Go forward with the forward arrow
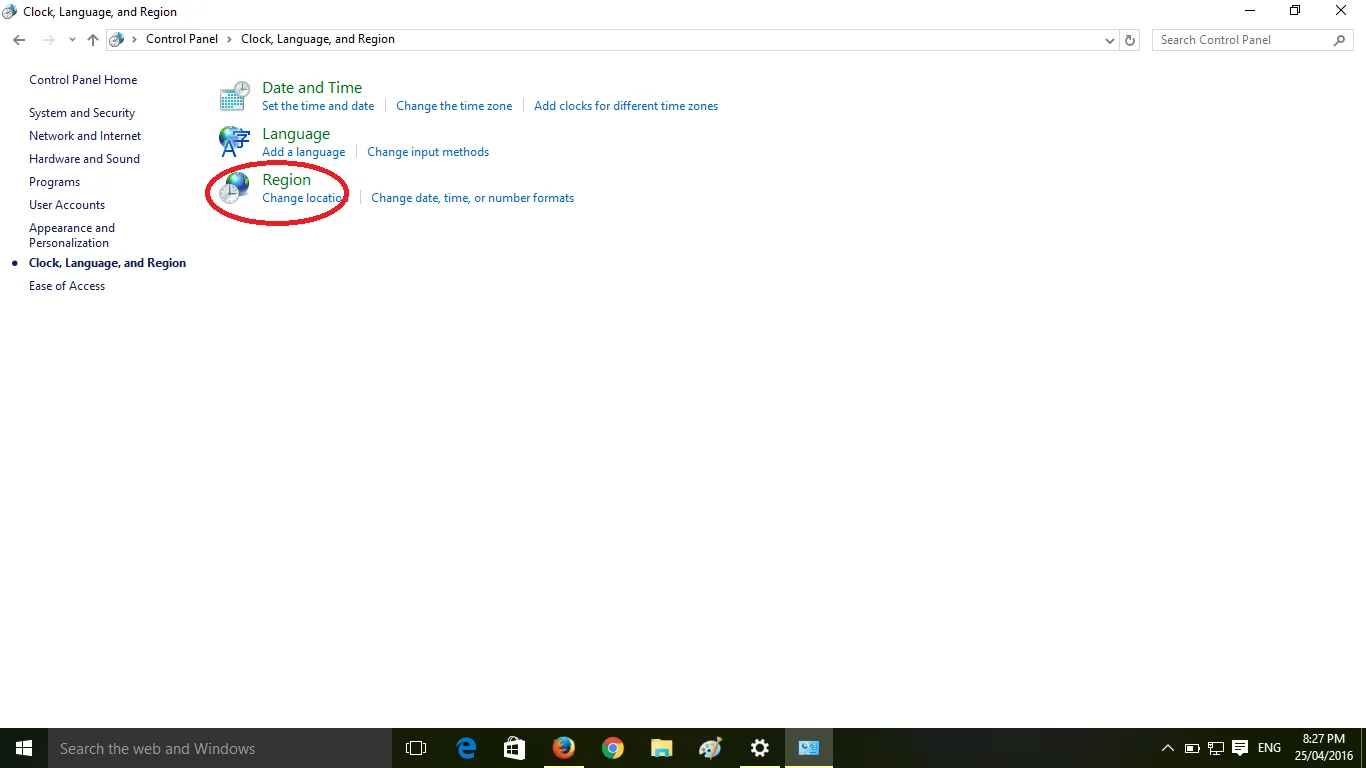The height and width of the screenshot is (768, 1366). click(x=49, y=40)
